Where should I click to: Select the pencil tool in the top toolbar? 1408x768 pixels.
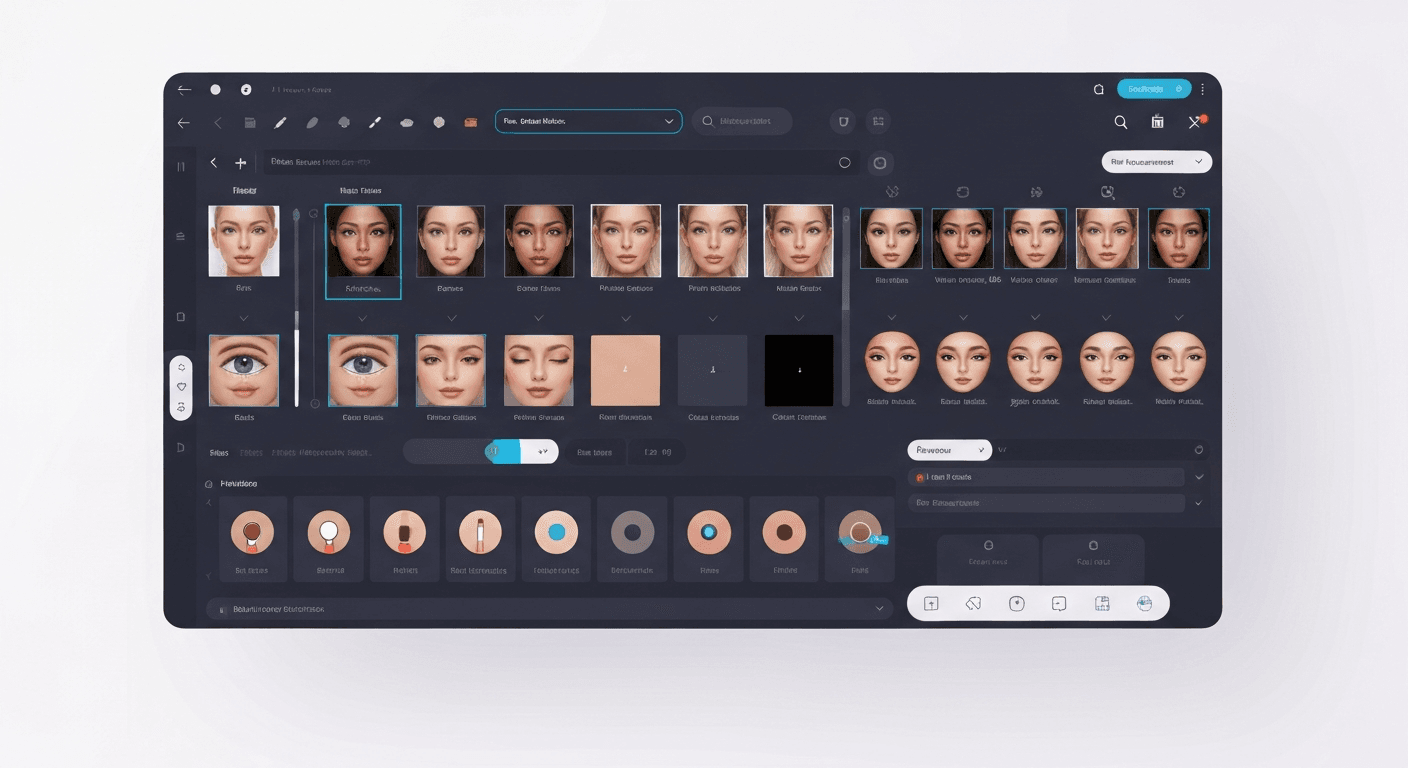(280, 121)
